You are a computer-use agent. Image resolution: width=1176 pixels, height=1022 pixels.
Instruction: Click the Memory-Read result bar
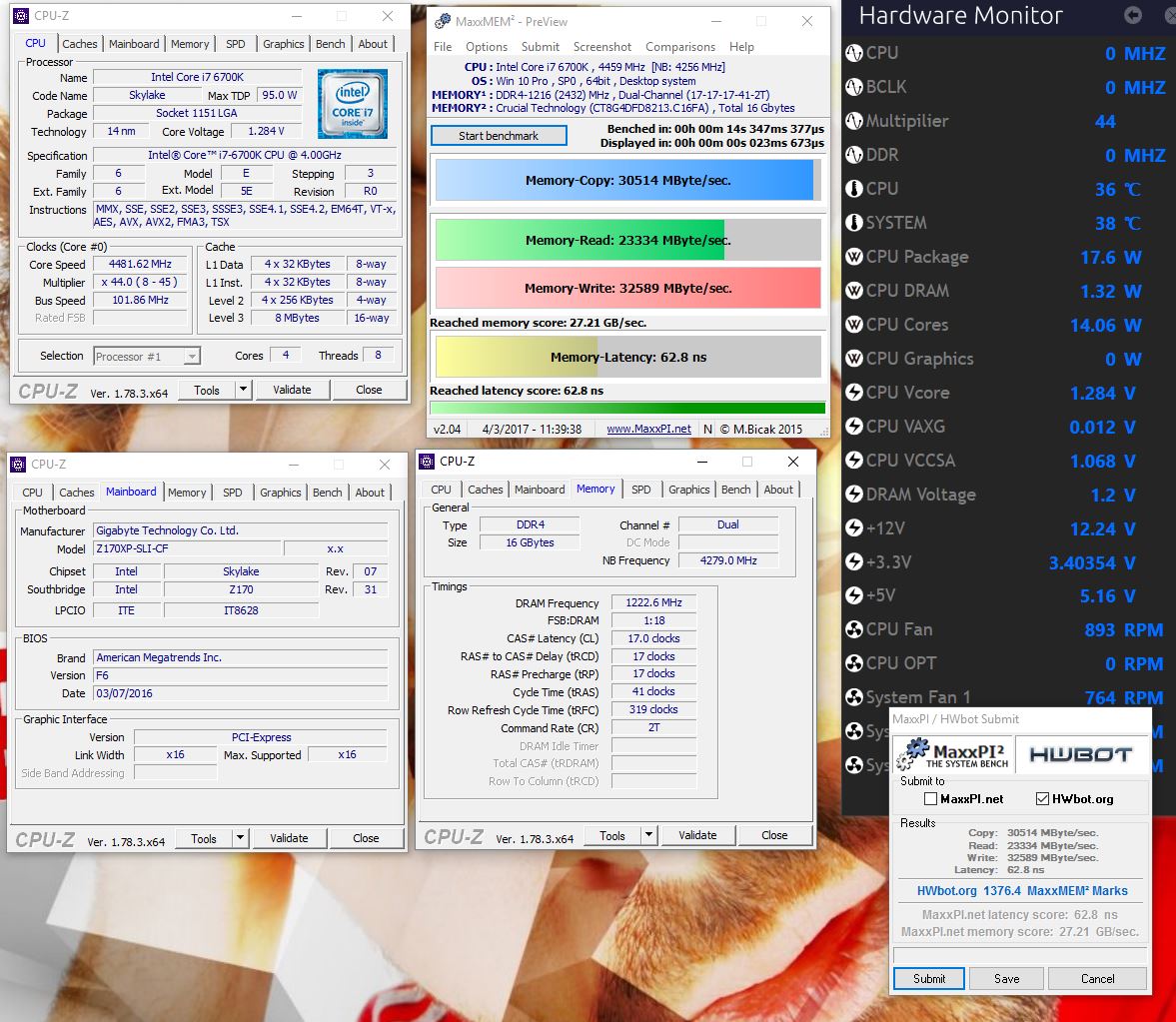pyautogui.click(x=627, y=240)
